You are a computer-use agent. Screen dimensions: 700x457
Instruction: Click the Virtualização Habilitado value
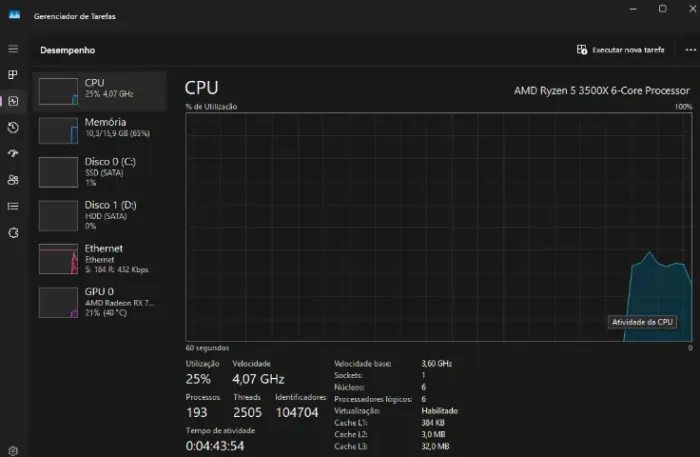coord(439,411)
